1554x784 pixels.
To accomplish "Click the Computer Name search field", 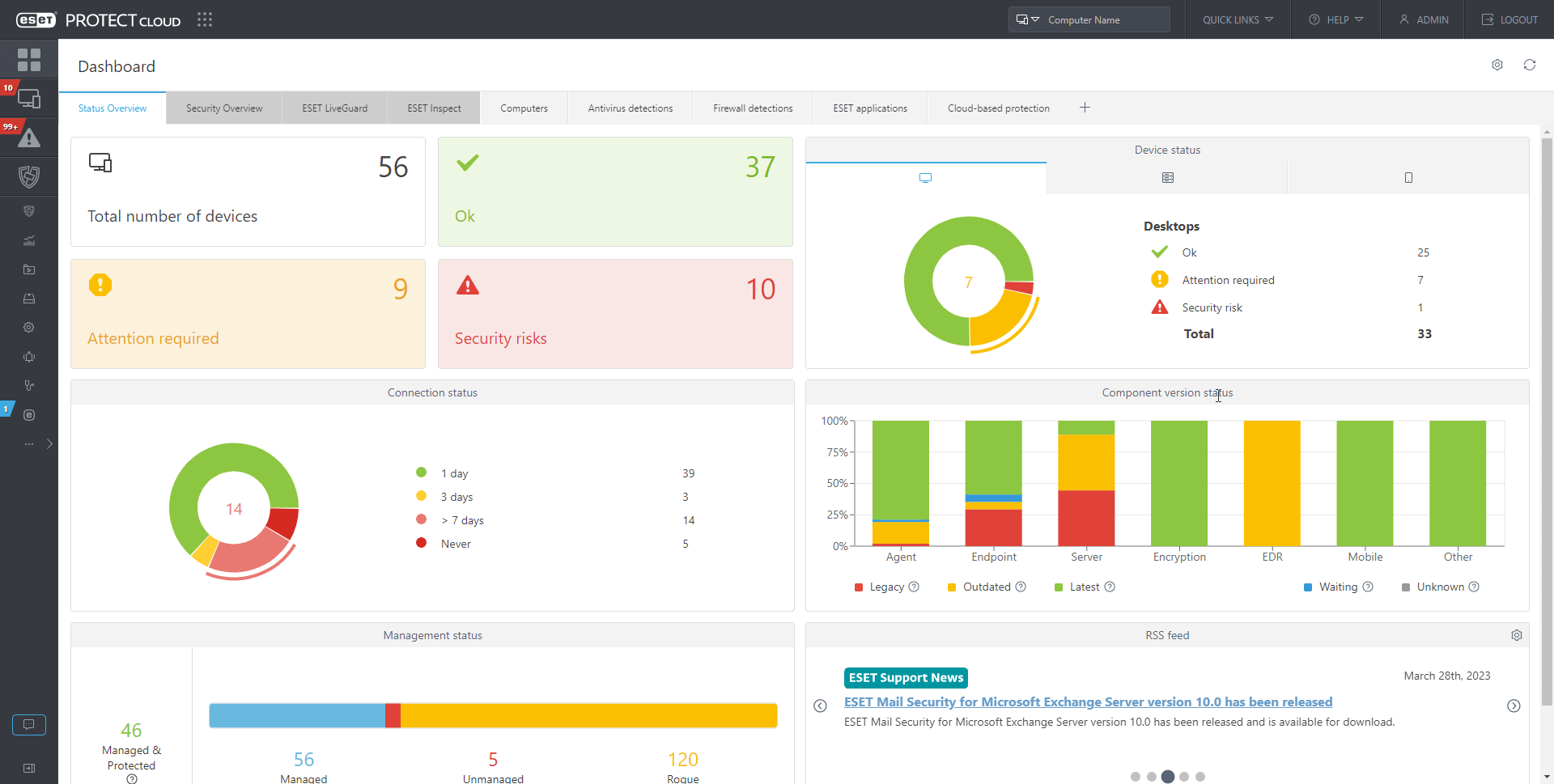I will (x=1105, y=19).
